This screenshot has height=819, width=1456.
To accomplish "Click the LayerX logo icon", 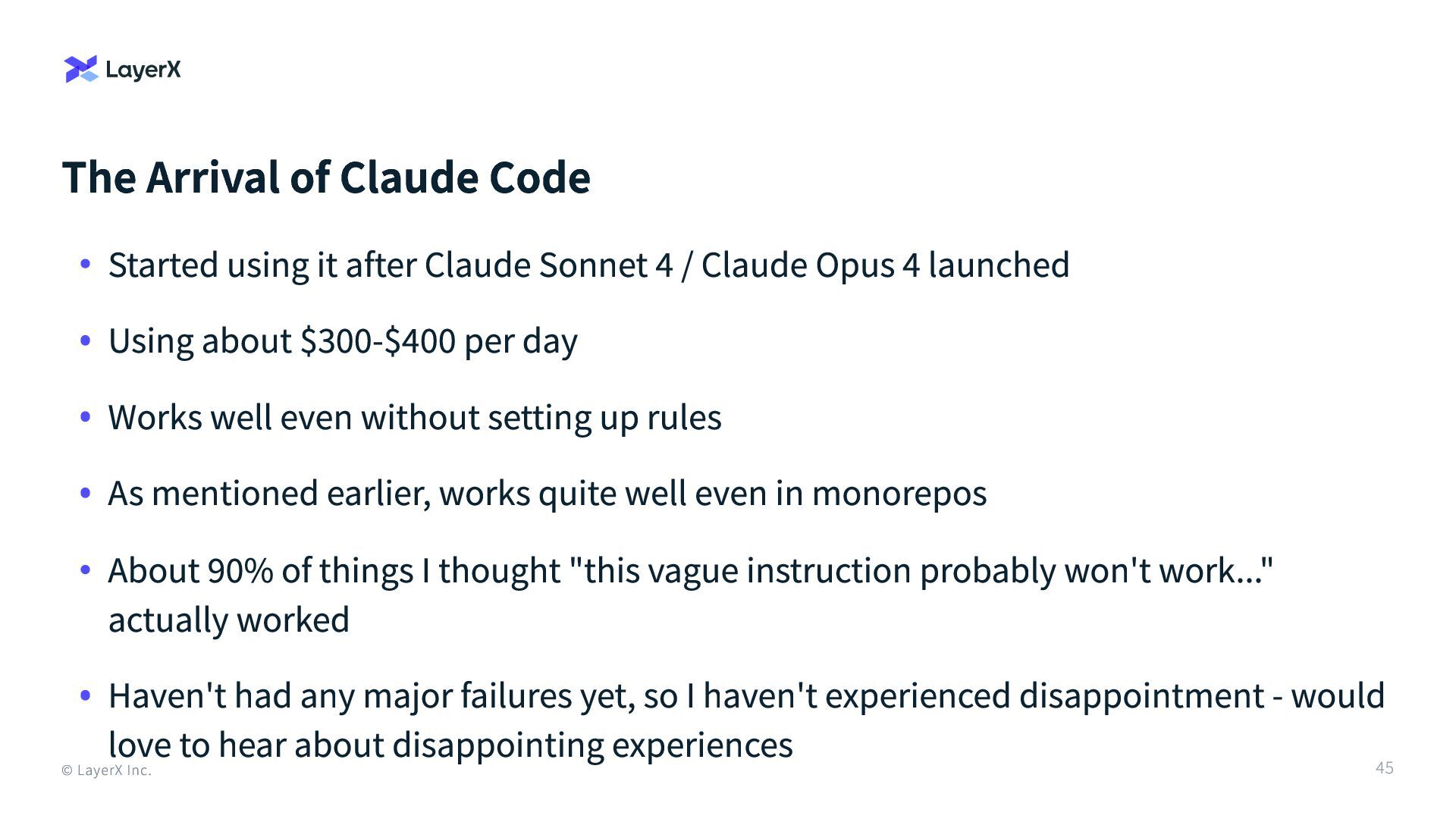I will tap(81, 69).
